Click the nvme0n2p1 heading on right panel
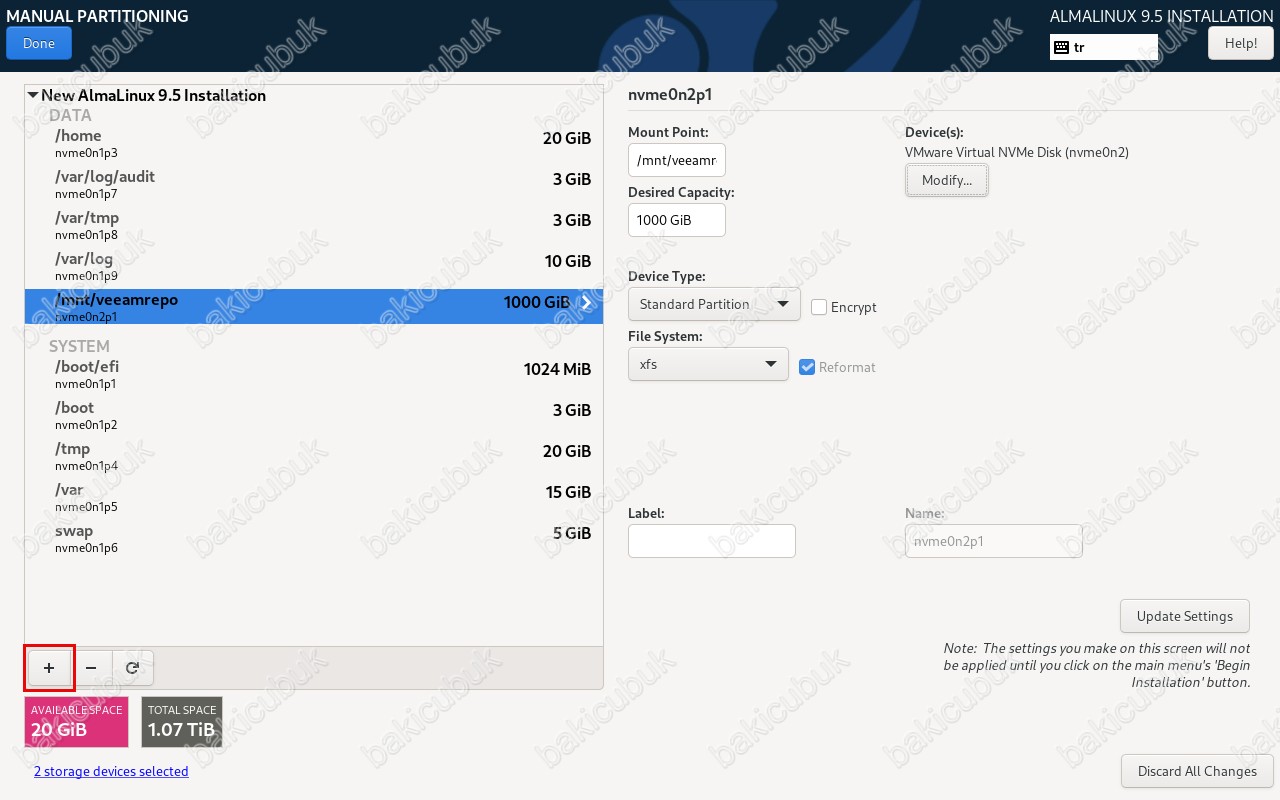 [670, 96]
